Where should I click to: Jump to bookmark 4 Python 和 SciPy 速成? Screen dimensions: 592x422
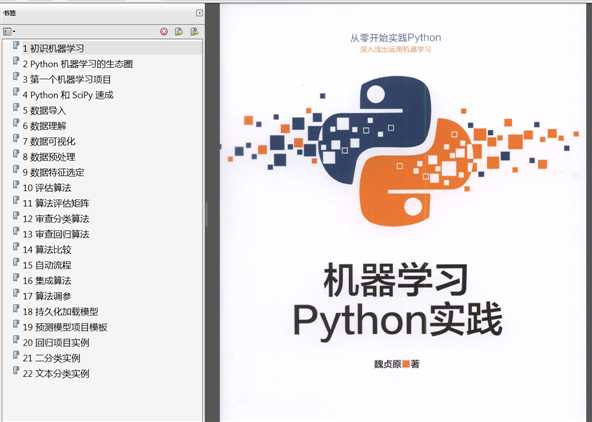point(68,95)
